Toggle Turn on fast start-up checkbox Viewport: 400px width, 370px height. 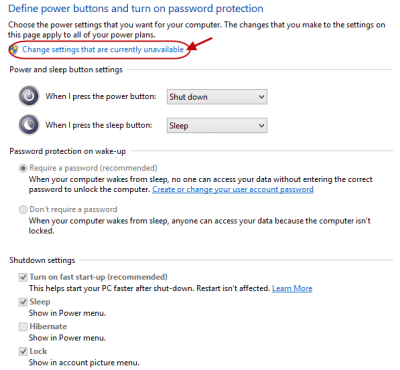click(23, 277)
